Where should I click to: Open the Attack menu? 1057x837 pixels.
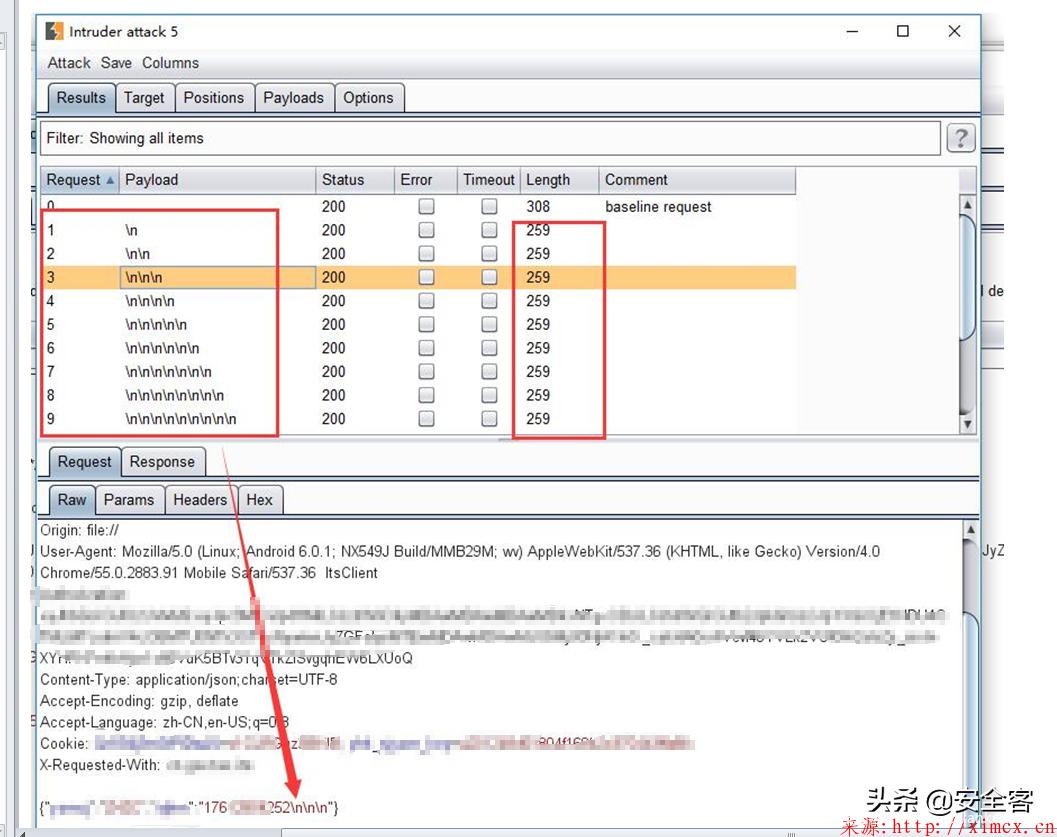tap(69, 63)
